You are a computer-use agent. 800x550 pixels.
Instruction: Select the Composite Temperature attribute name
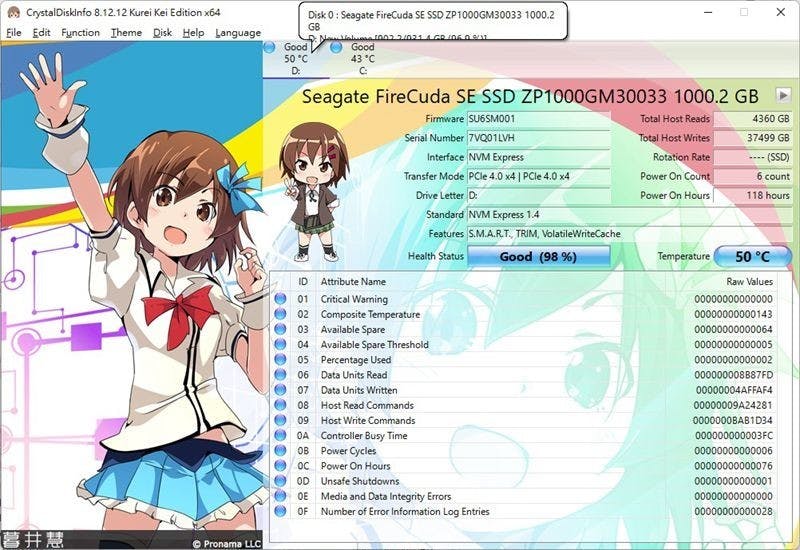pos(370,314)
